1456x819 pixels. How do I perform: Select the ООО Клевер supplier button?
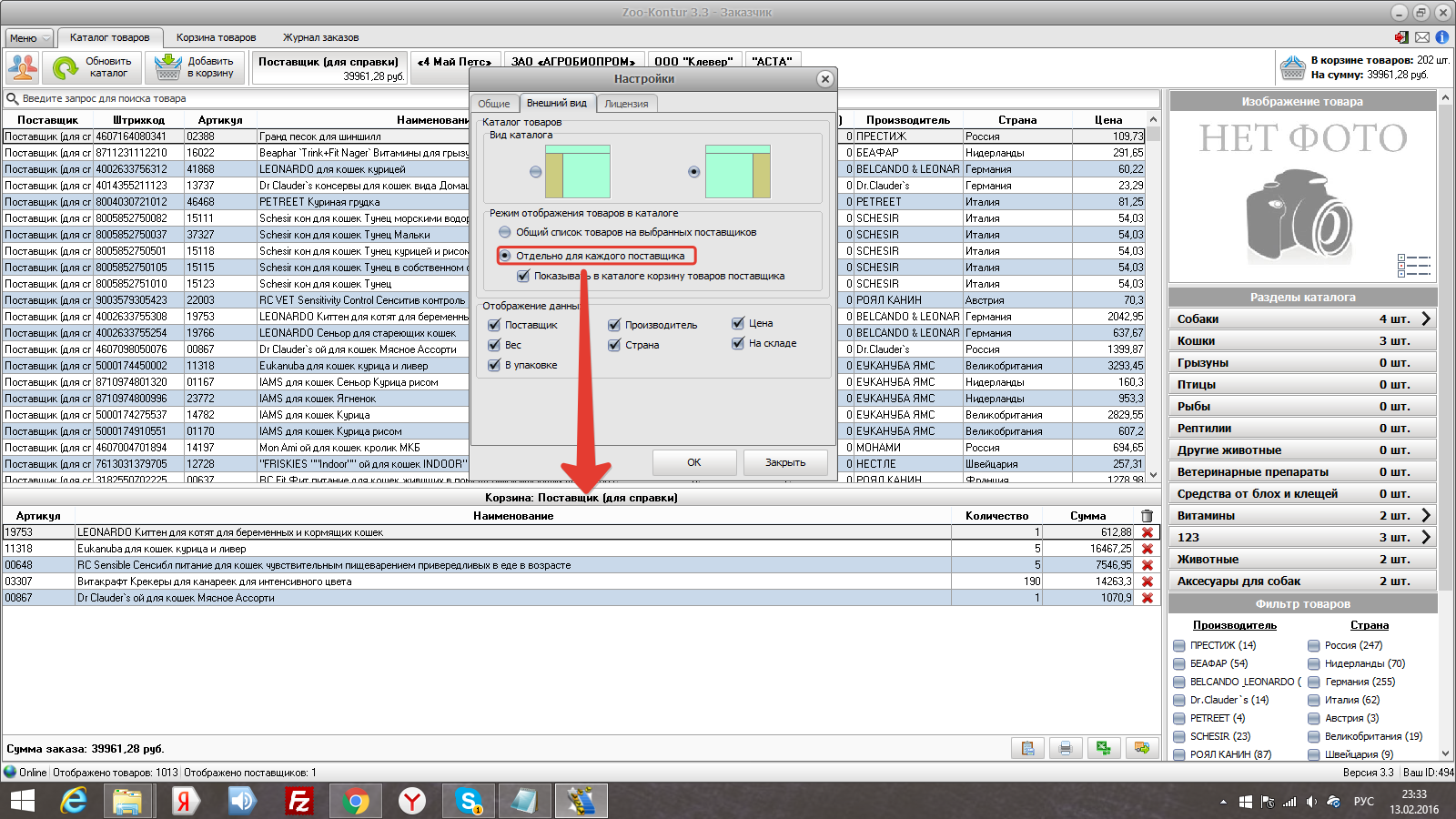click(x=693, y=61)
